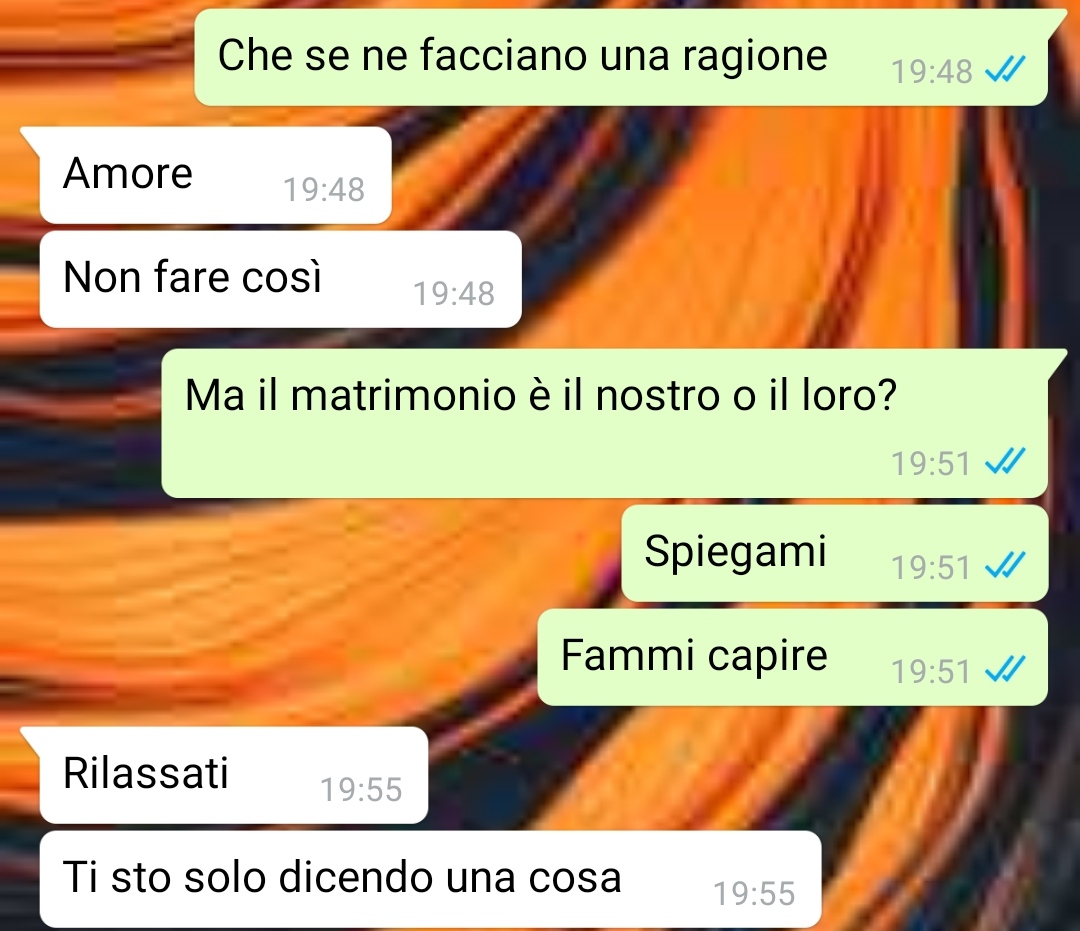
Task: Tap the 19:55 timestamp beside 'Rilassati'
Action: (361, 789)
